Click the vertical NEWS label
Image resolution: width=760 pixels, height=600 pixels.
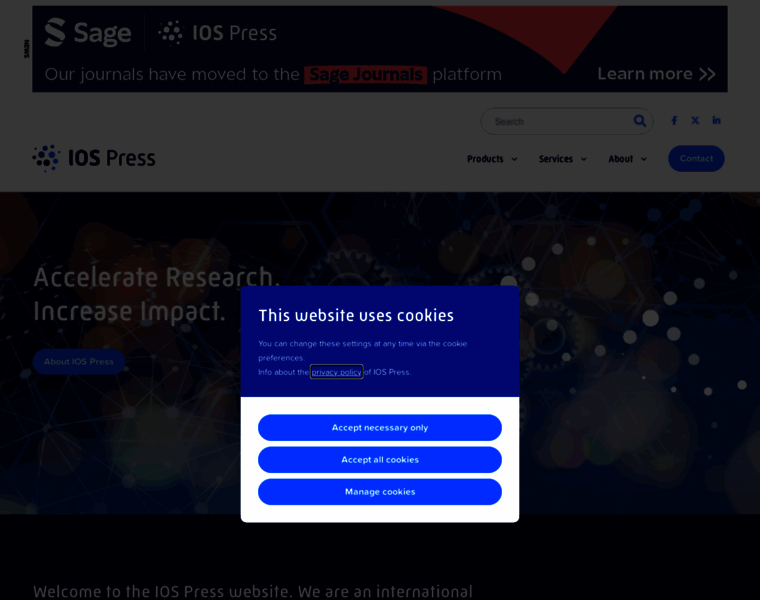(26, 49)
